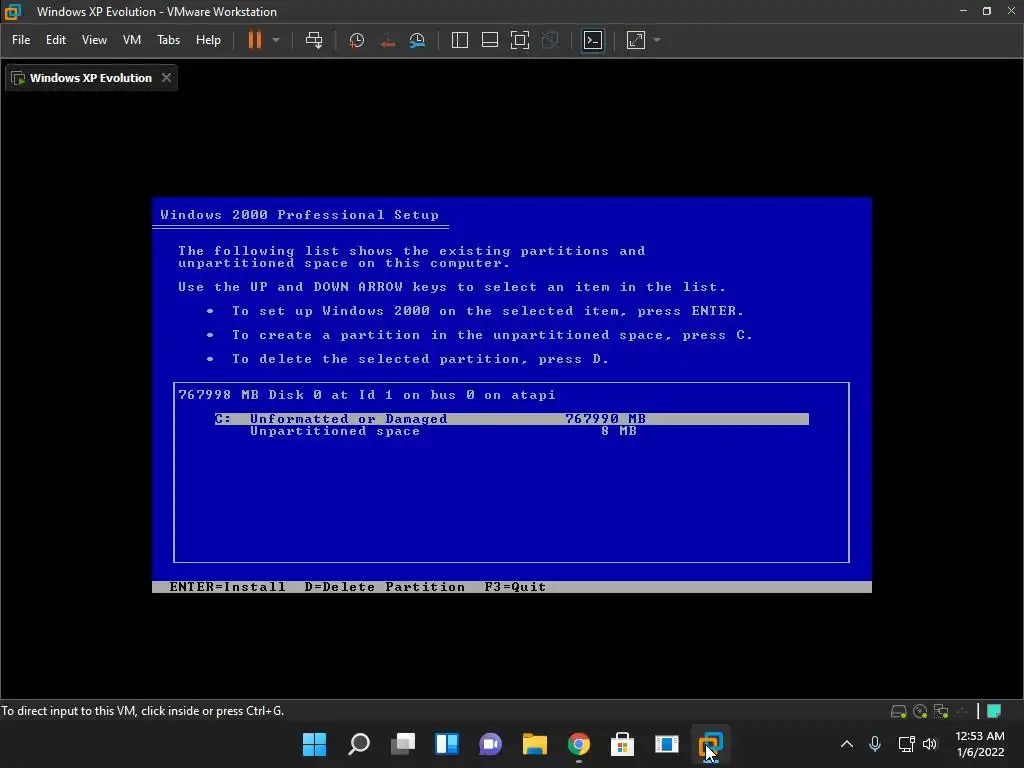Open network settings from tray
This screenshot has width=1024, height=768.
click(x=906, y=744)
